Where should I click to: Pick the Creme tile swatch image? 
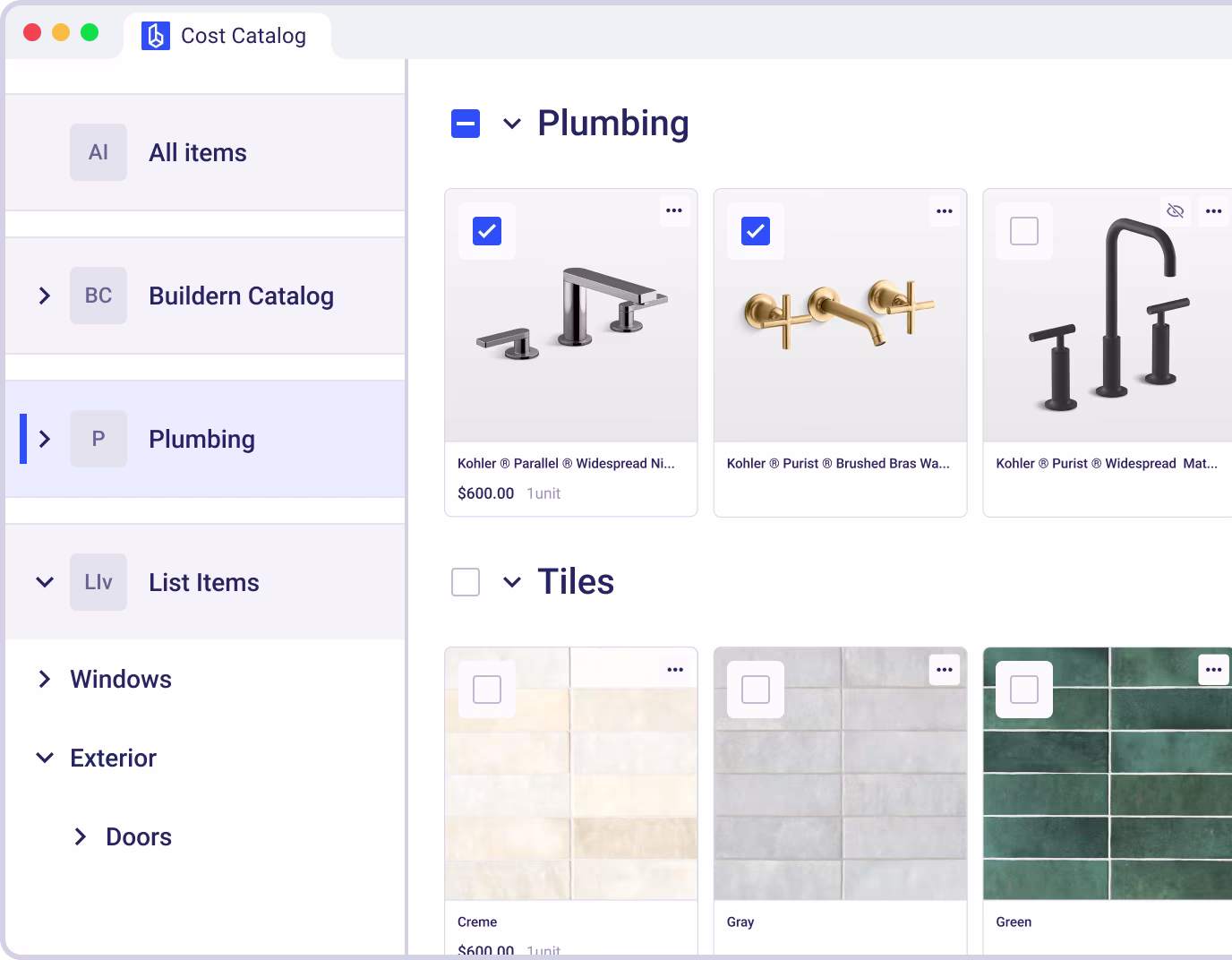pyautogui.click(x=571, y=774)
